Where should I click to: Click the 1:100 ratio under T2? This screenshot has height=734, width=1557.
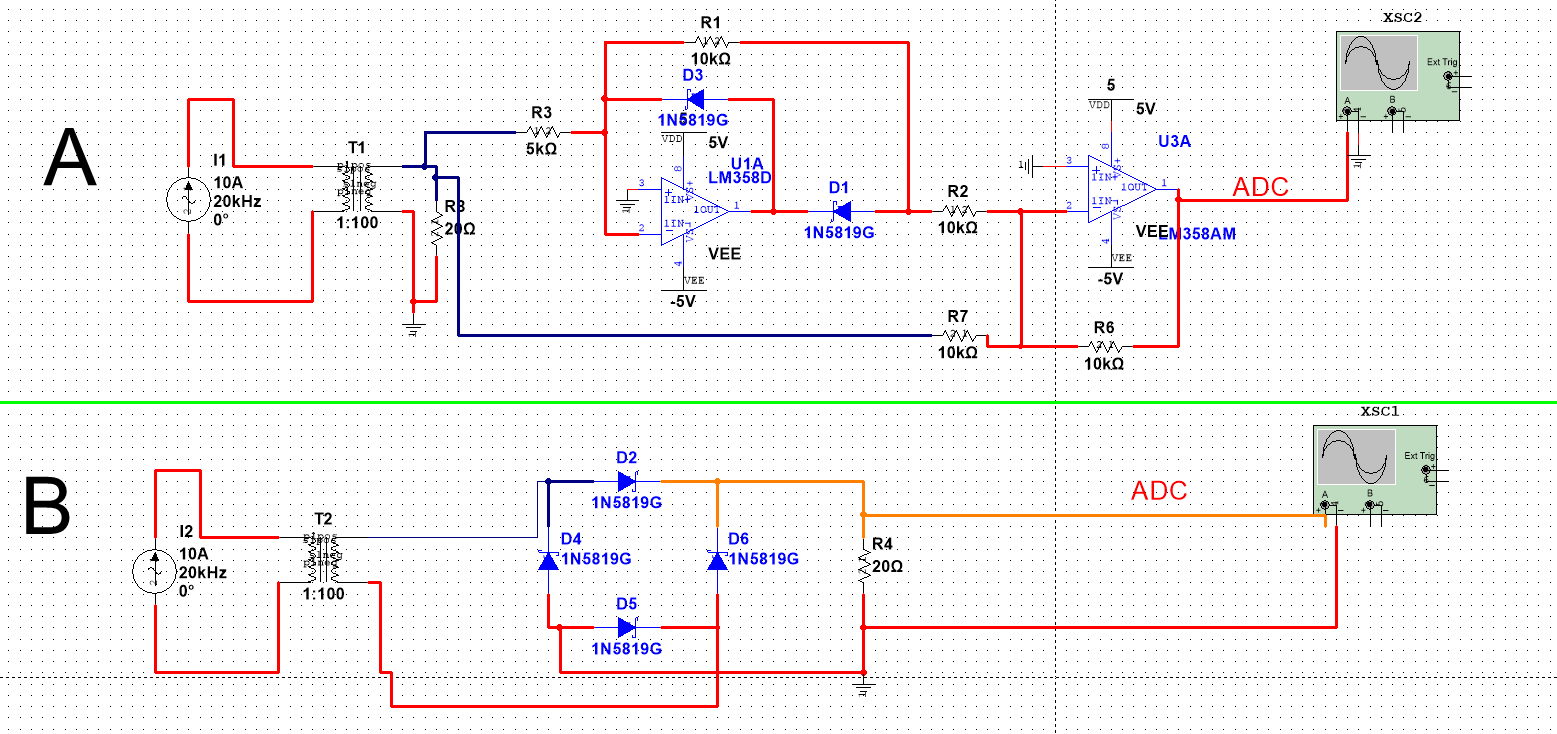click(x=324, y=593)
